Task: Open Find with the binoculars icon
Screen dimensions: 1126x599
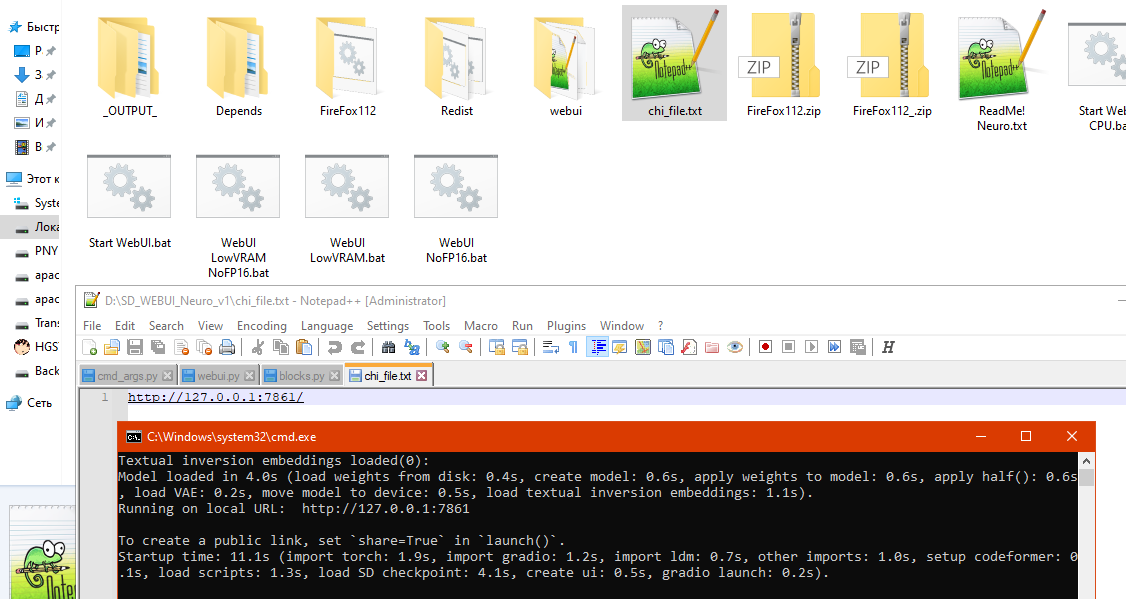Action: 388,348
